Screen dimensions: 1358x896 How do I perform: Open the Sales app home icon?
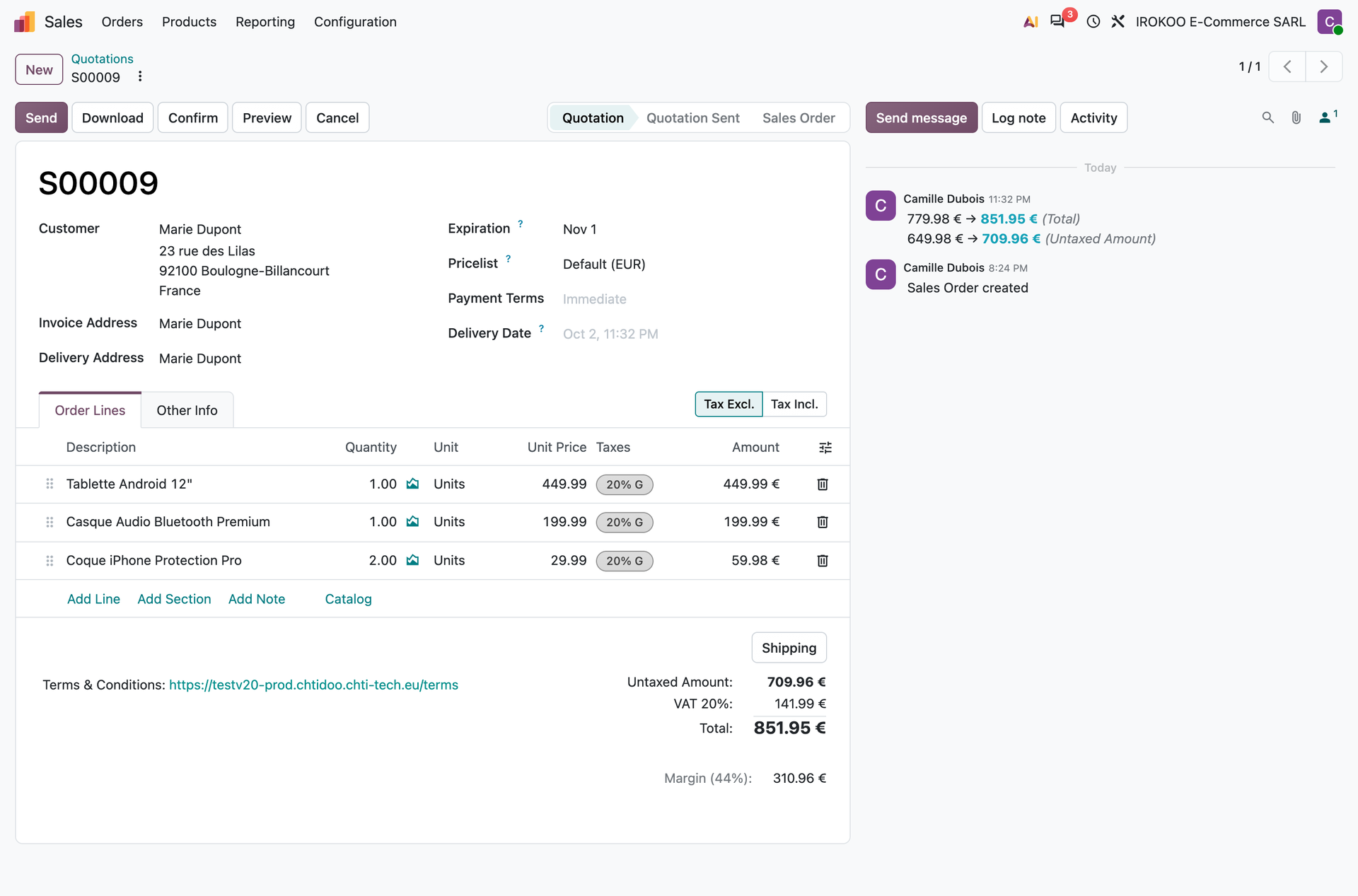(25, 22)
